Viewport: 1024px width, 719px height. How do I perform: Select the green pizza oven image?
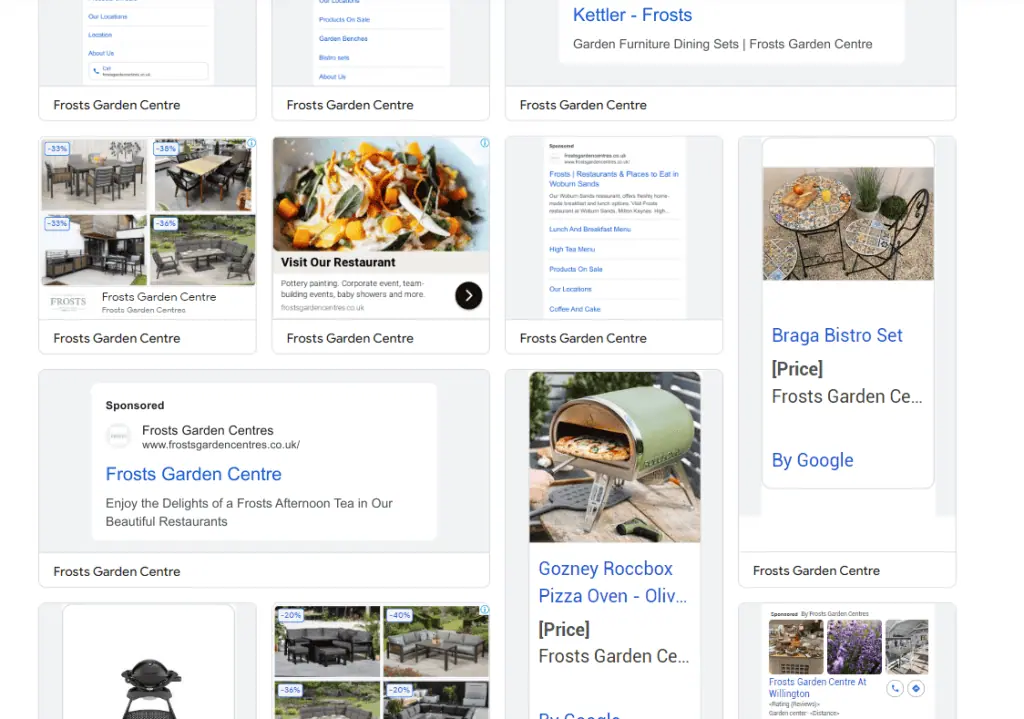[x=615, y=456]
